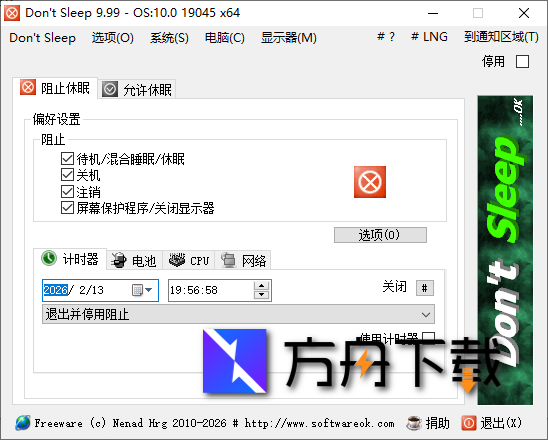This screenshot has width=548, height=440.
Task: Select the 计时器 timer tab
Action: (x=70, y=259)
